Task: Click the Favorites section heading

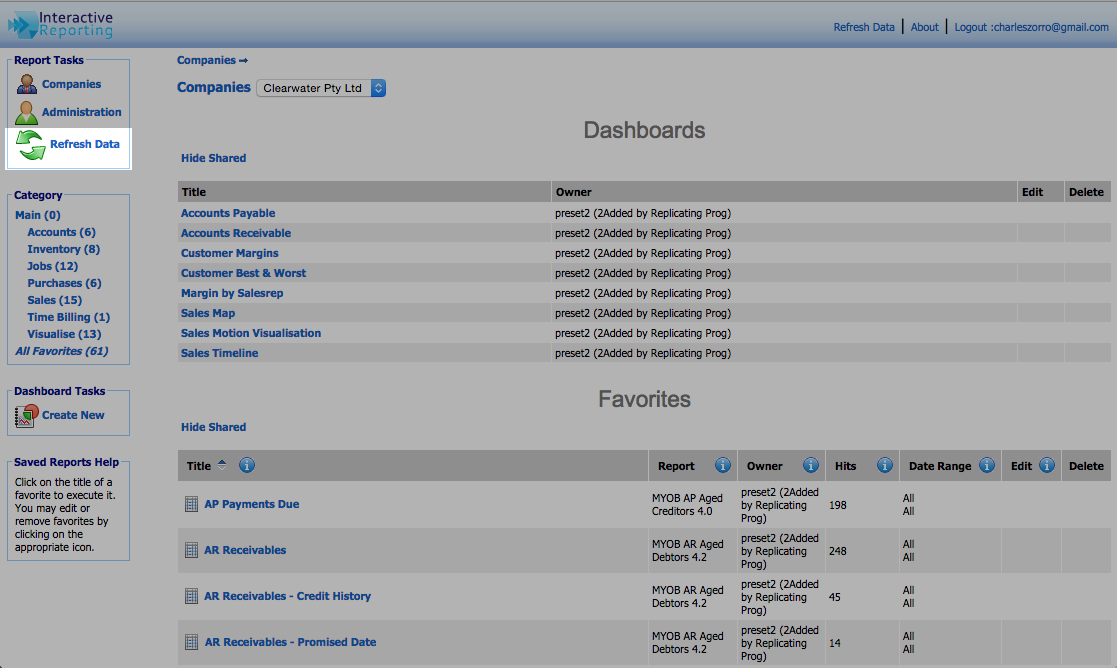Action: (645, 400)
